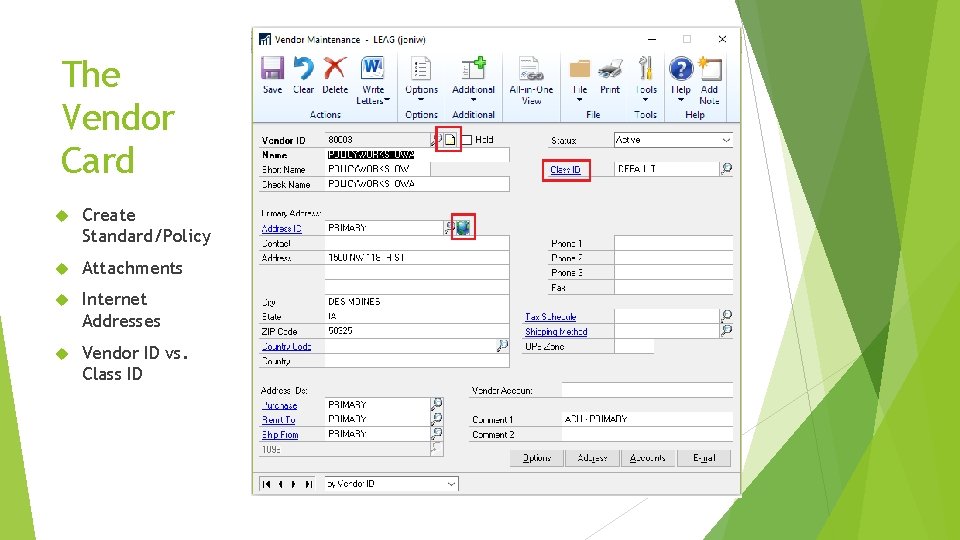The width and height of the screenshot is (960, 540).
Task: Open the sort dropdown 'by Vendor ID'
Action: 391,484
